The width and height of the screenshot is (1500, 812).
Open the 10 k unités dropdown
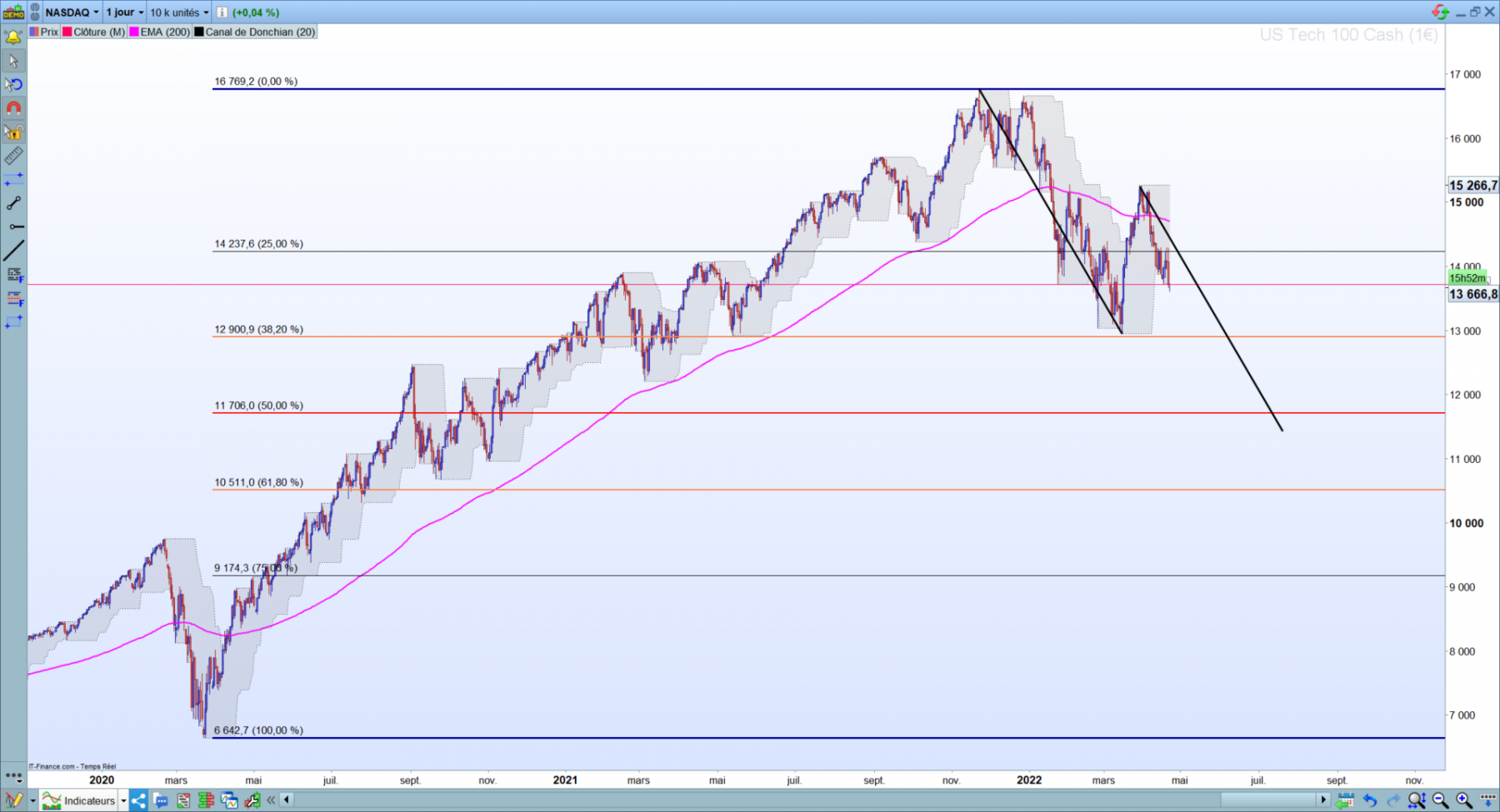tap(179, 12)
